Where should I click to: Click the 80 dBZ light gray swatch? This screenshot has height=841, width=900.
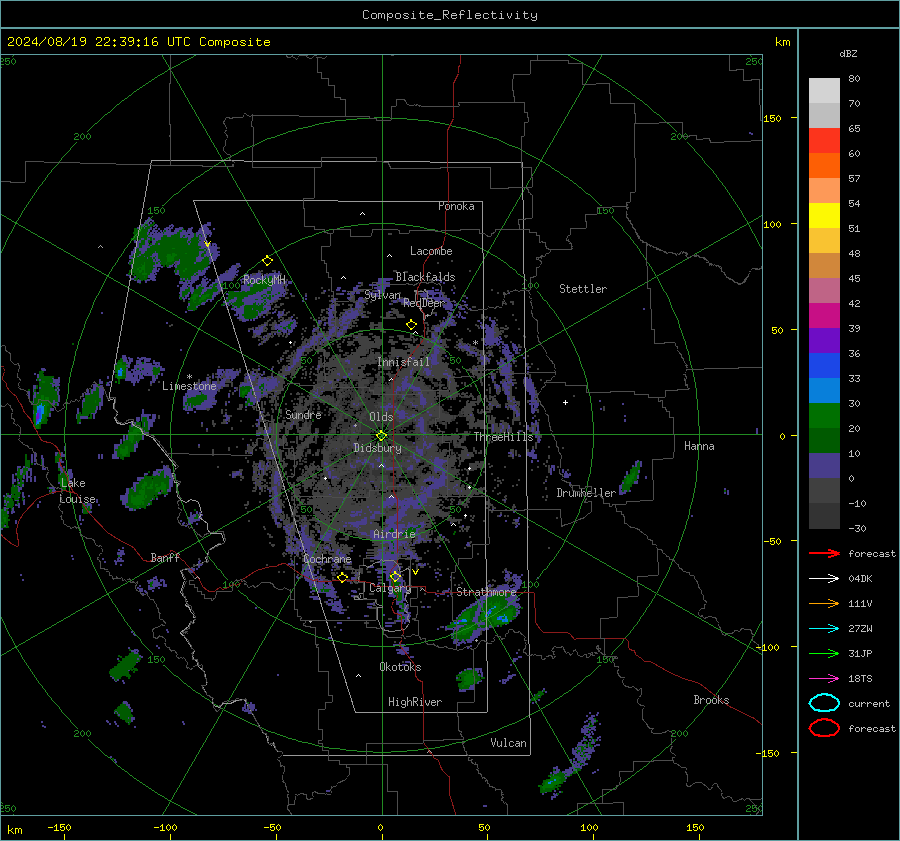[824, 91]
